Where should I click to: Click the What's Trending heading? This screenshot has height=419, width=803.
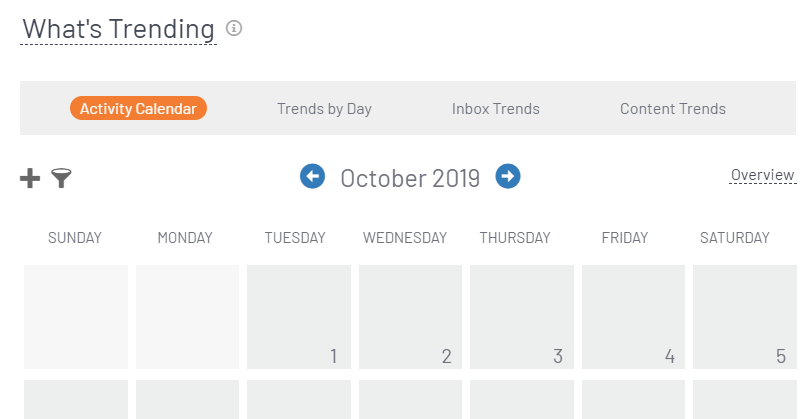118,29
